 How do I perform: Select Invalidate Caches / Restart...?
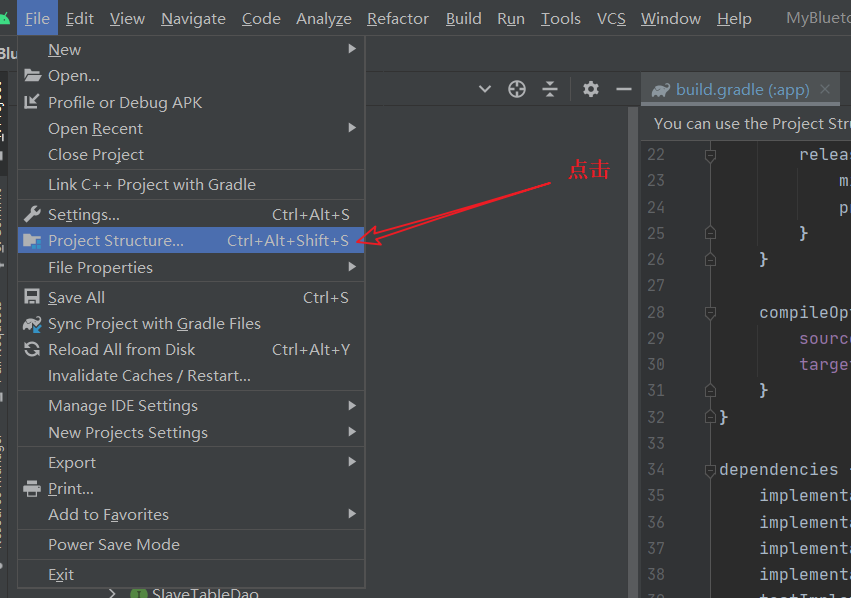click(x=191, y=376)
